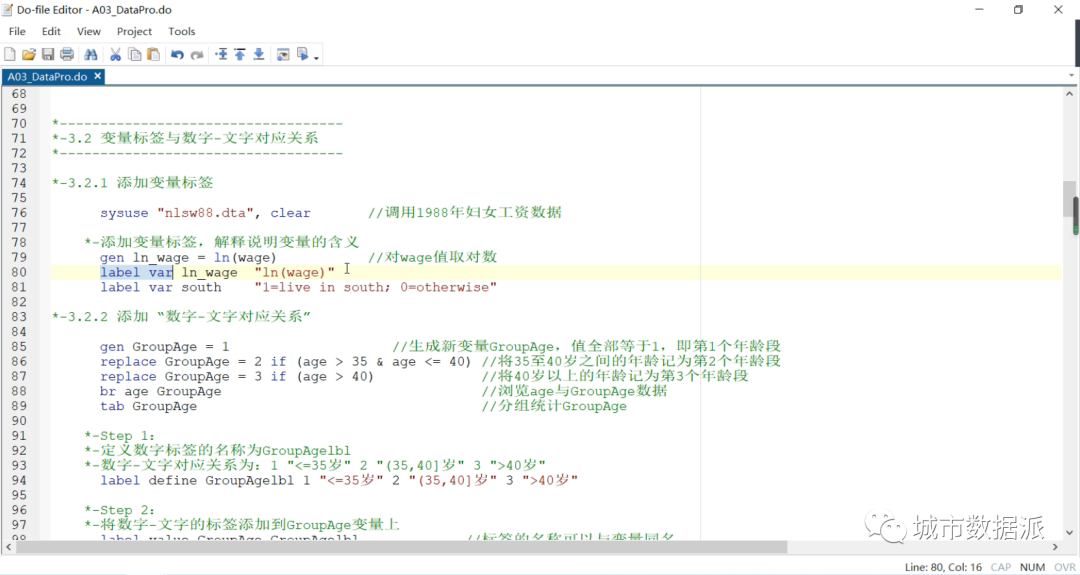Open Find with the binoculars icon

pos(90,54)
